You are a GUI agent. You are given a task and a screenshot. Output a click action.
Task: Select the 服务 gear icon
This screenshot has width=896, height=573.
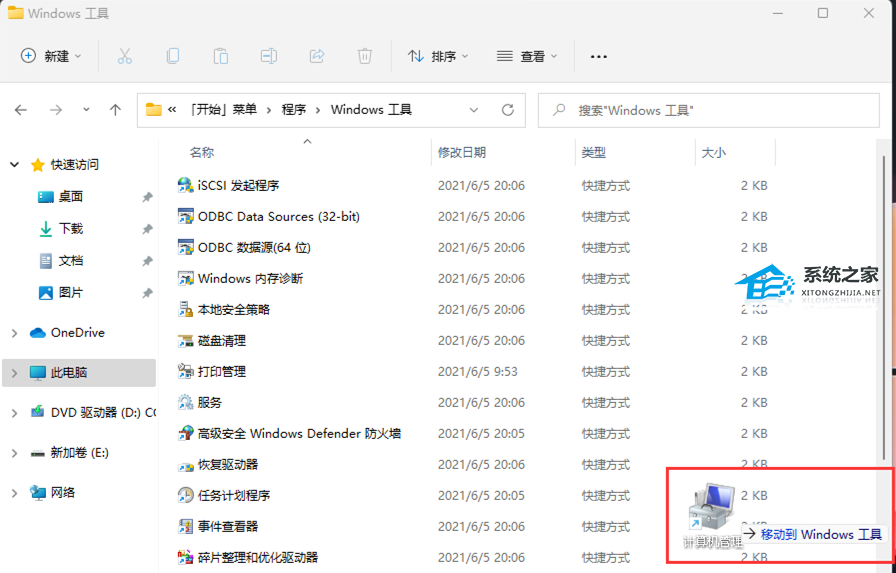click(185, 402)
